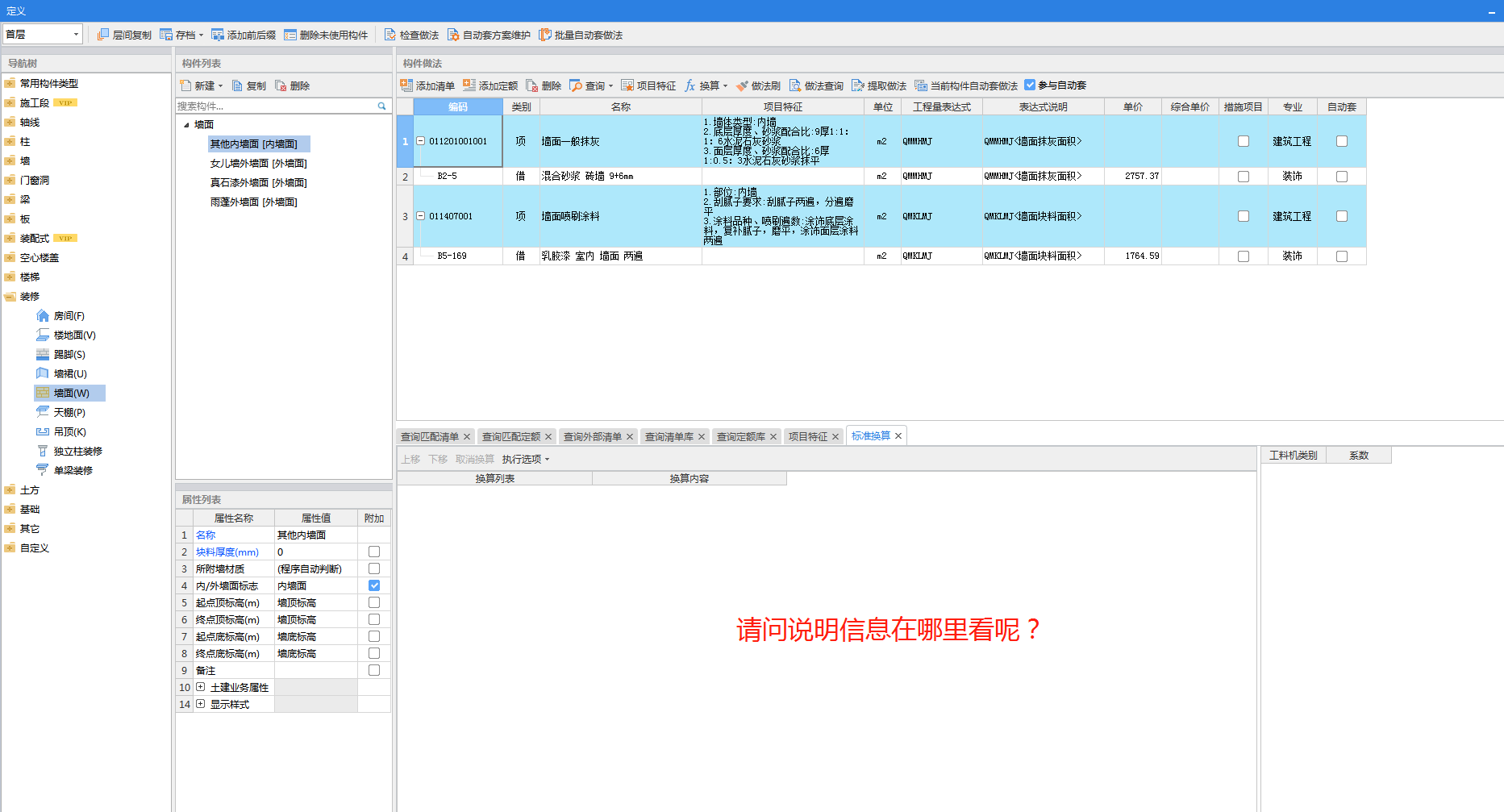Click 删除 in component list toolbar
1504x812 pixels.
[292, 85]
